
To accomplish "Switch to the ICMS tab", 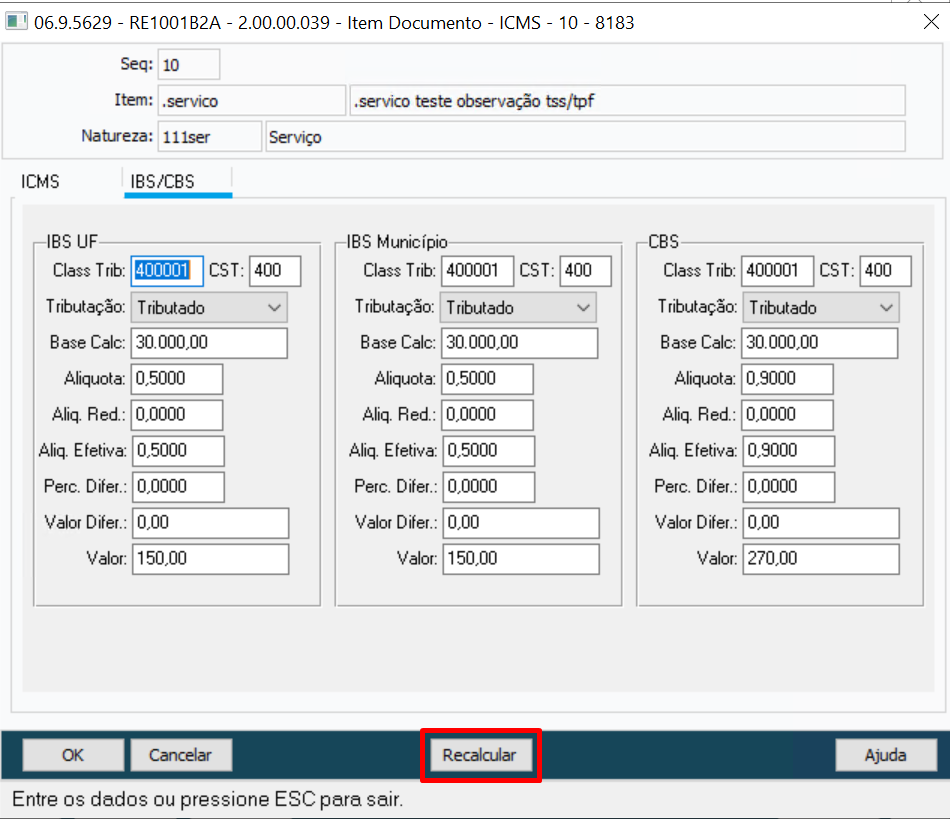I will point(40,182).
